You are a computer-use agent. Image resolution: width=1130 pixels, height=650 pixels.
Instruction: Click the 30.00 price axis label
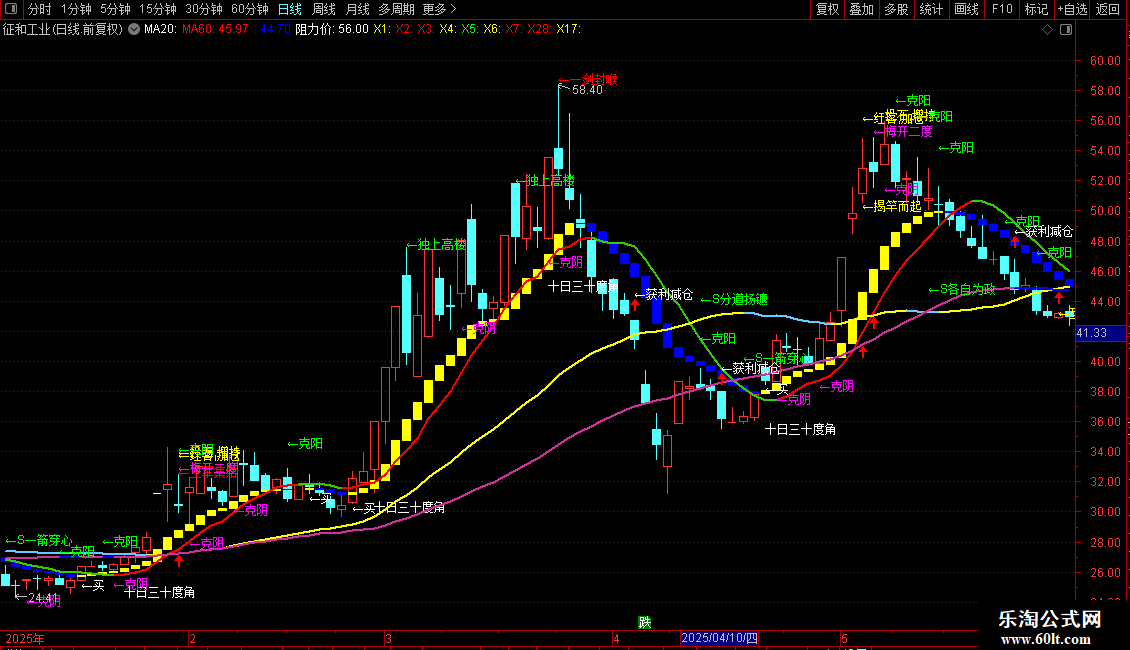coord(1105,512)
